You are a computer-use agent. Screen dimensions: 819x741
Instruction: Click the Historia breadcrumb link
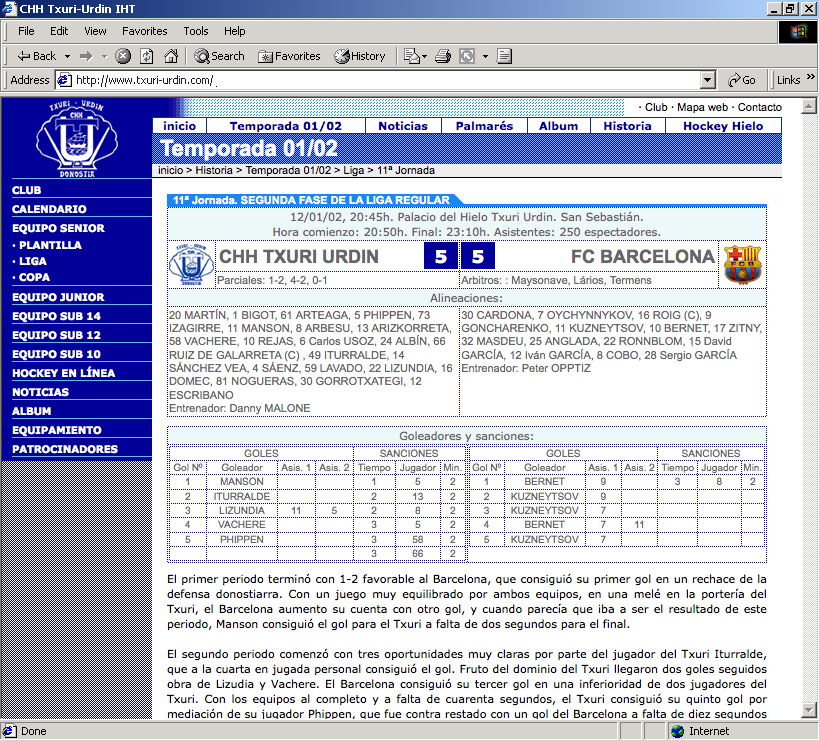[214, 170]
